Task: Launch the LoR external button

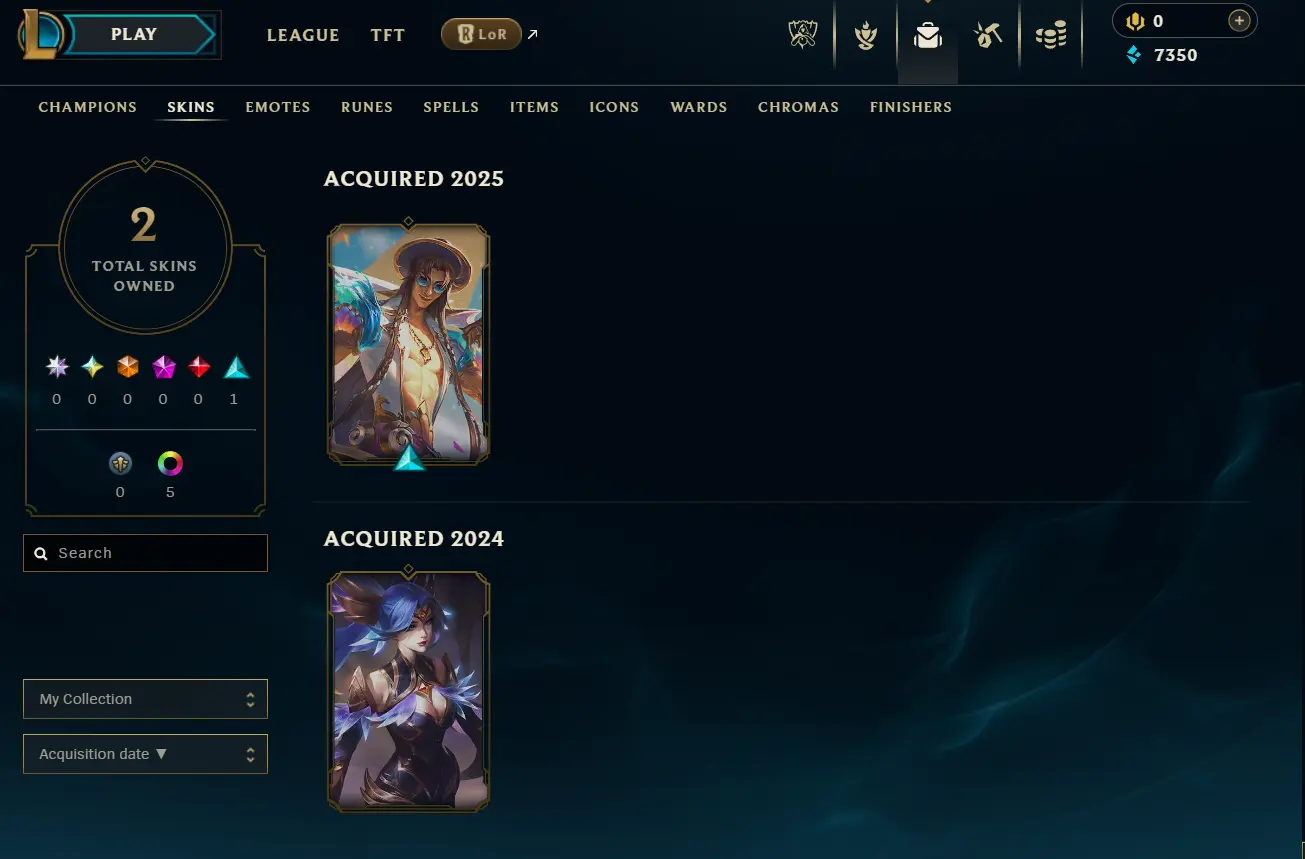Action: [x=482, y=35]
